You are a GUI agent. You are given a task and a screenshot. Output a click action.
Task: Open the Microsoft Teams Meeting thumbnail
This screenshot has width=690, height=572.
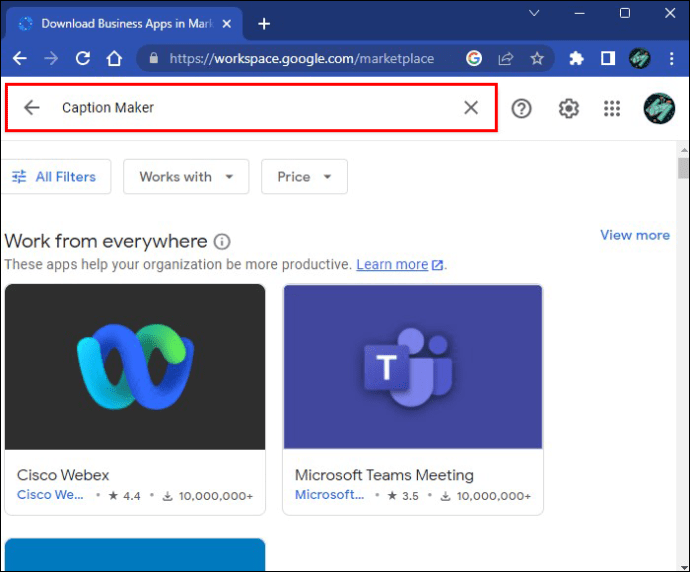413,367
